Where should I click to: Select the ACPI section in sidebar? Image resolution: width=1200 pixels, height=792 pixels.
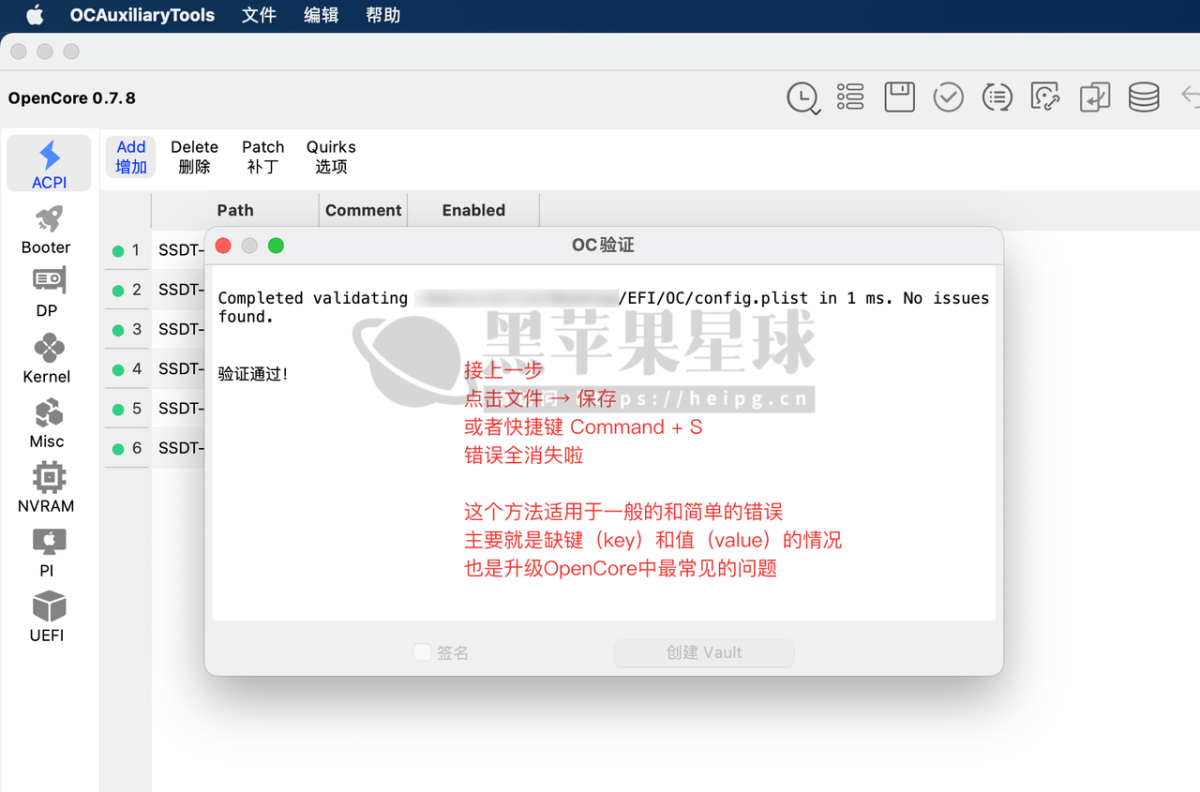coord(47,163)
